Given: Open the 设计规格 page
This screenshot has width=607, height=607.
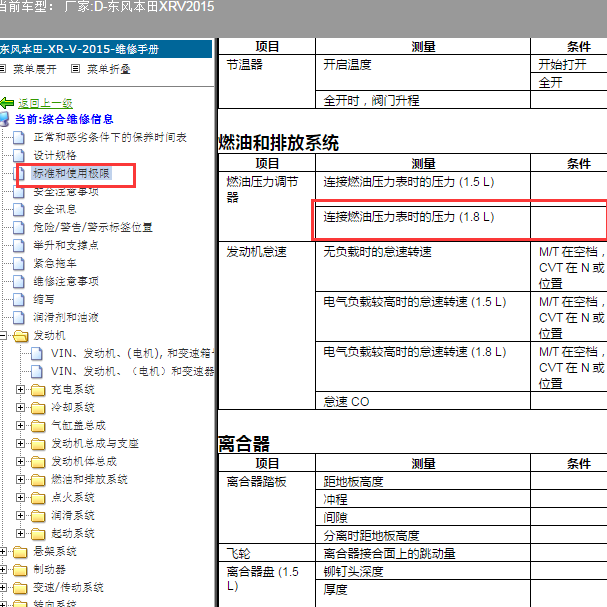Looking at the screenshot, I should pyautogui.click(x=55, y=155).
